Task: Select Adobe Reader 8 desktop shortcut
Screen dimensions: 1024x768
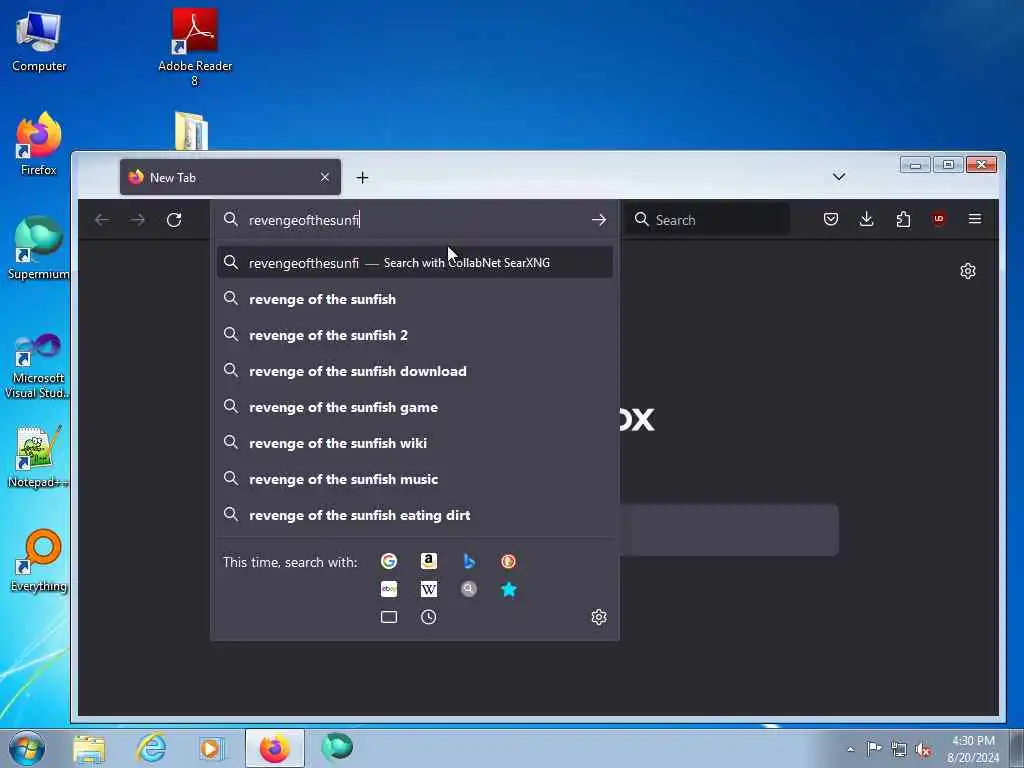Action: (195, 47)
